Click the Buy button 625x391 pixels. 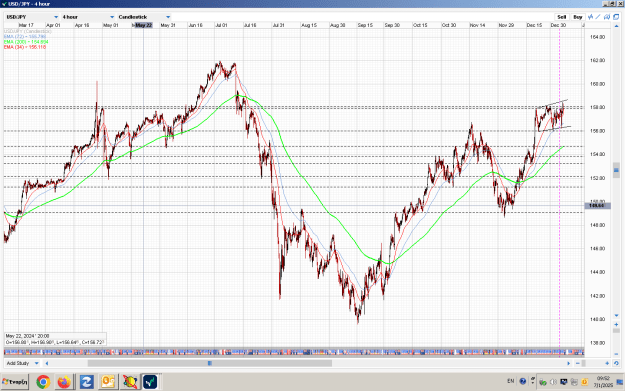pyautogui.click(x=578, y=17)
